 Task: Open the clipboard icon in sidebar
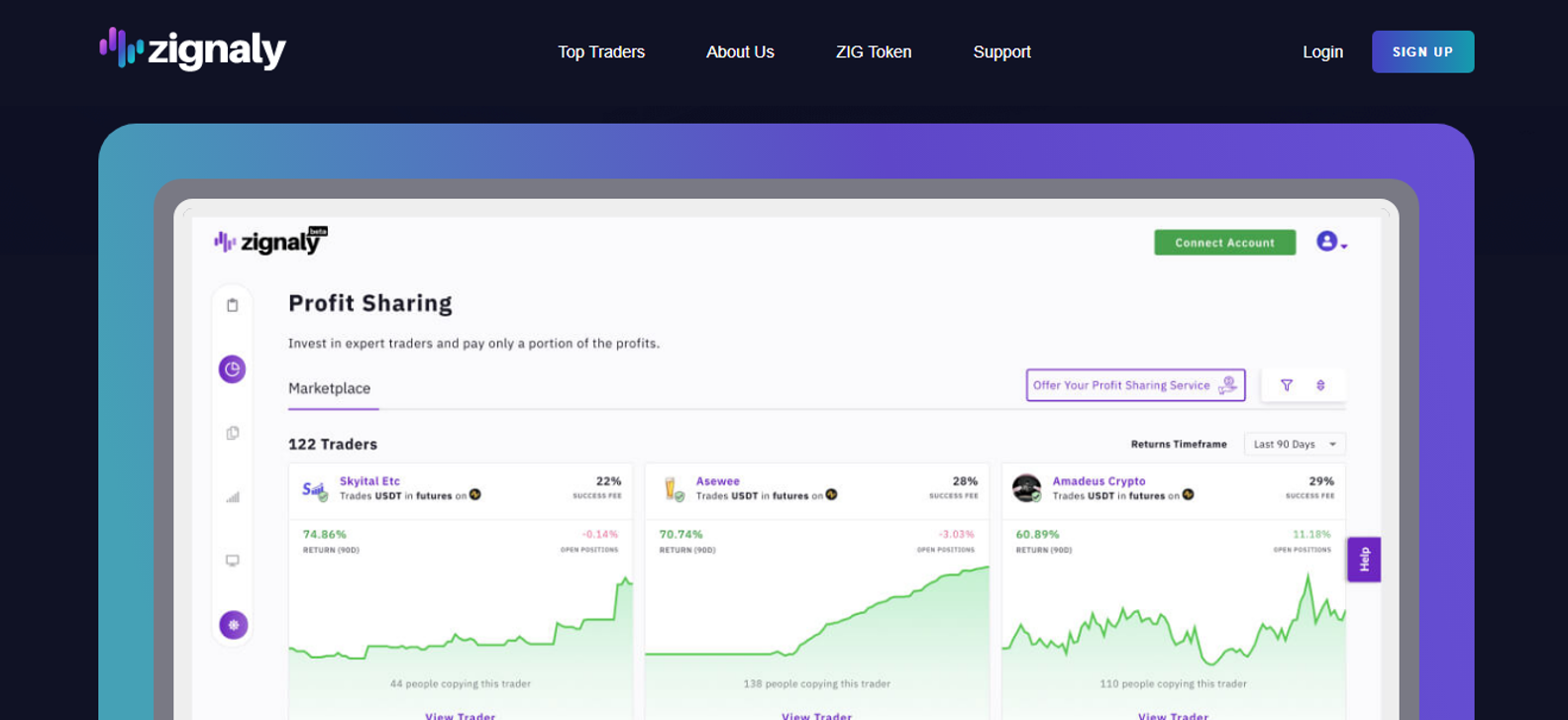(x=233, y=305)
